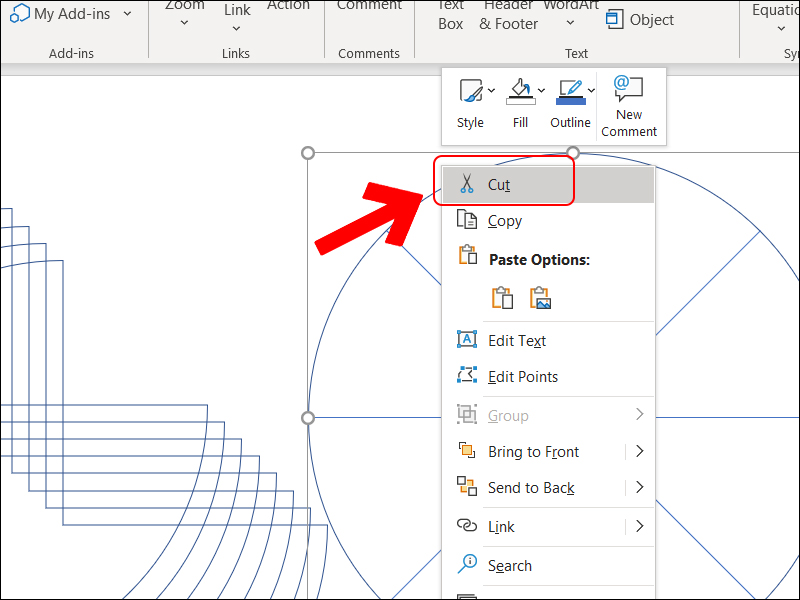Expand the Send to Back submenu arrow
The height and width of the screenshot is (600, 800).
coord(639,488)
